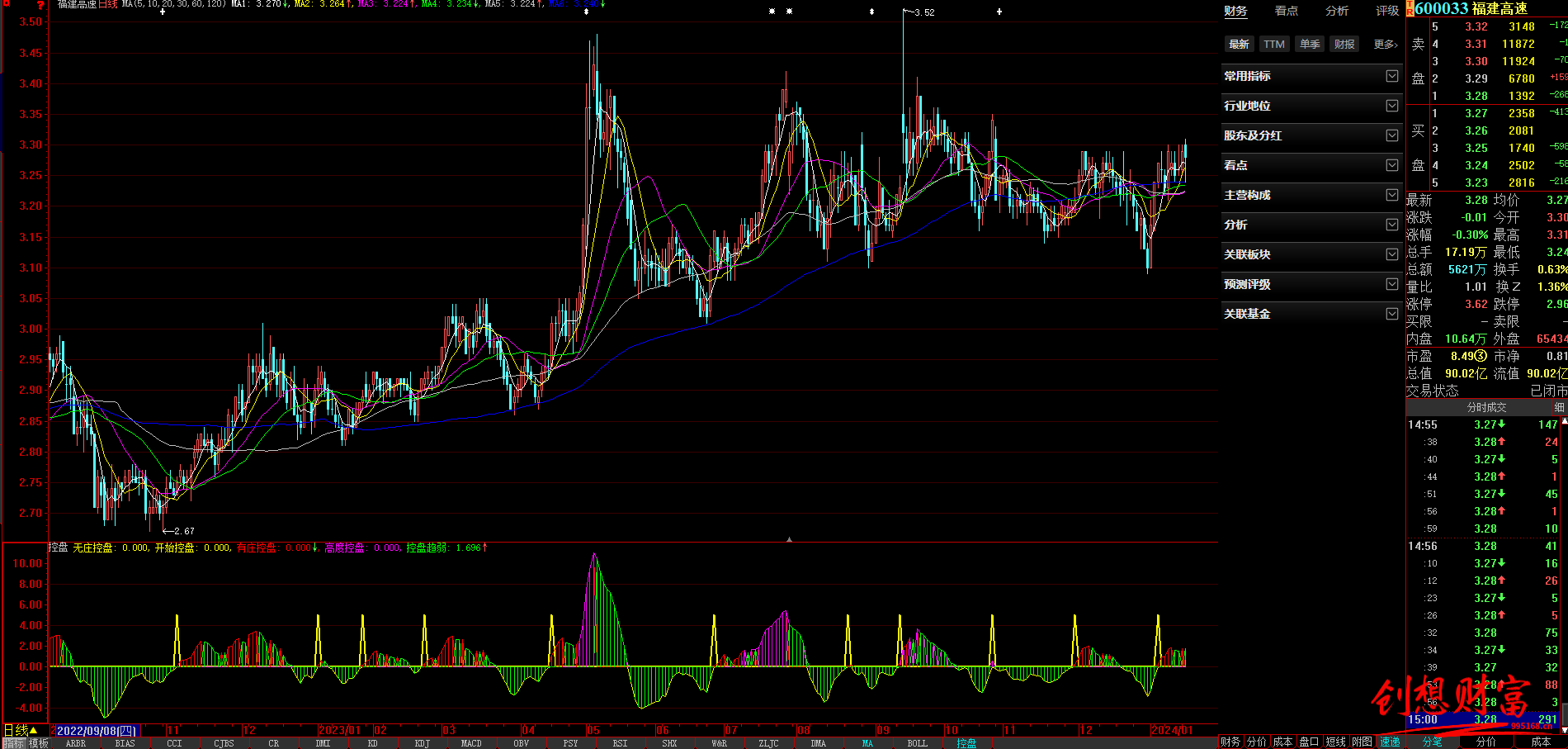Screen dimensions: 1568x749
Task: Expand the 预测评级 section arrow
Action: pos(1392,284)
